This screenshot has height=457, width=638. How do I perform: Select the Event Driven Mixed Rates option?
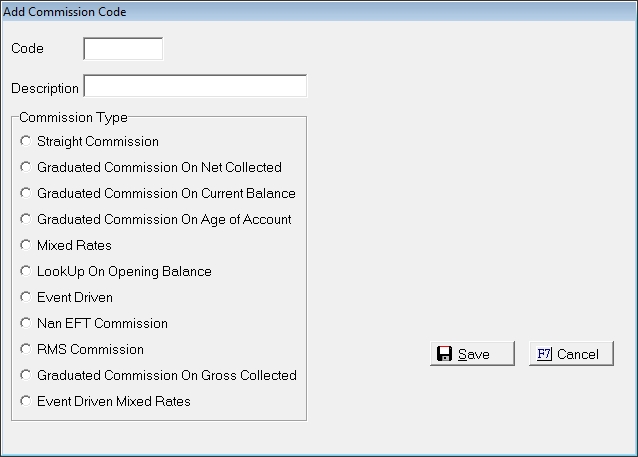coord(26,402)
